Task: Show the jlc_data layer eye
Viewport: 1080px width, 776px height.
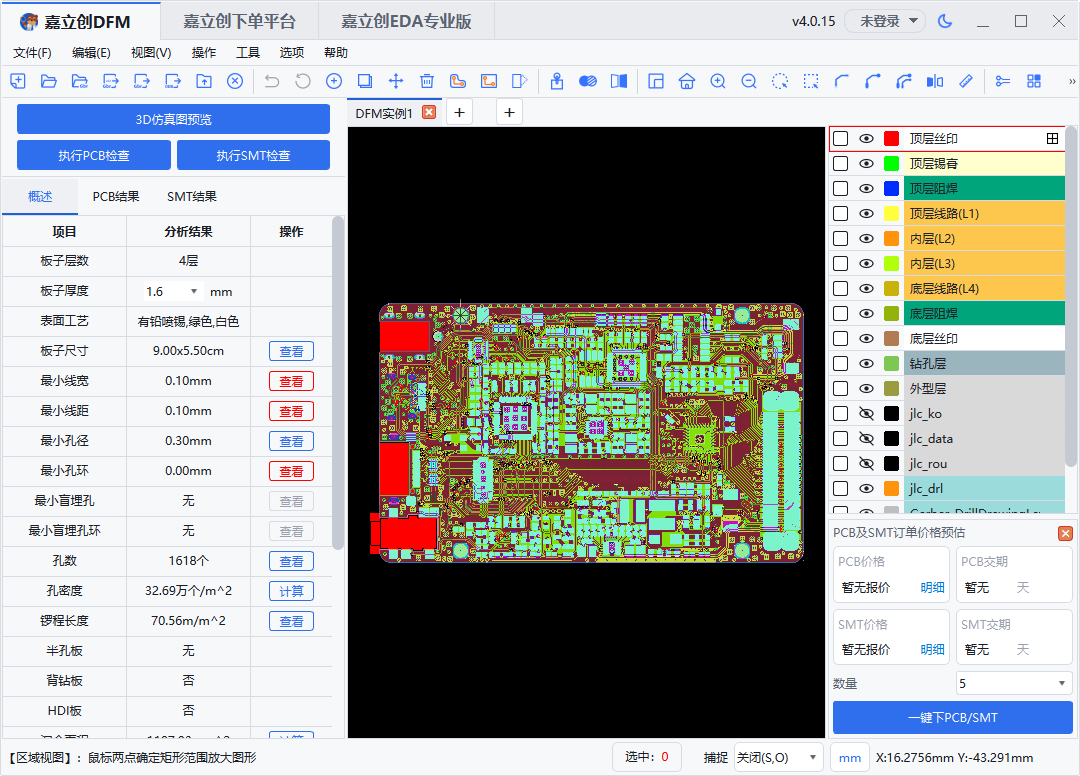Action: click(x=866, y=439)
